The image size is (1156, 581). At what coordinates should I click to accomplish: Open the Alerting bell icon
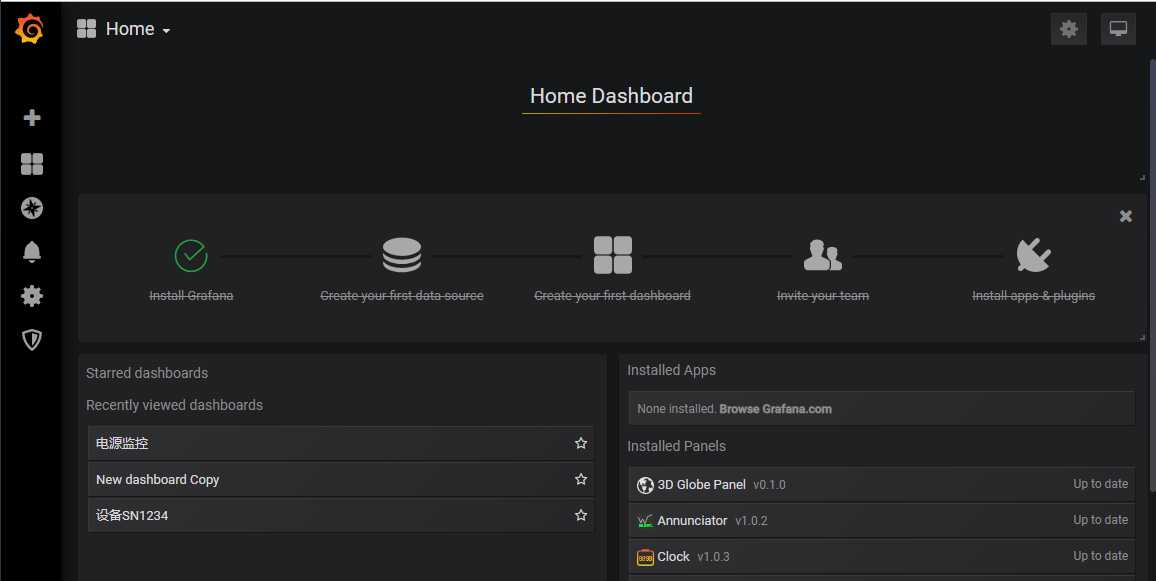32,252
